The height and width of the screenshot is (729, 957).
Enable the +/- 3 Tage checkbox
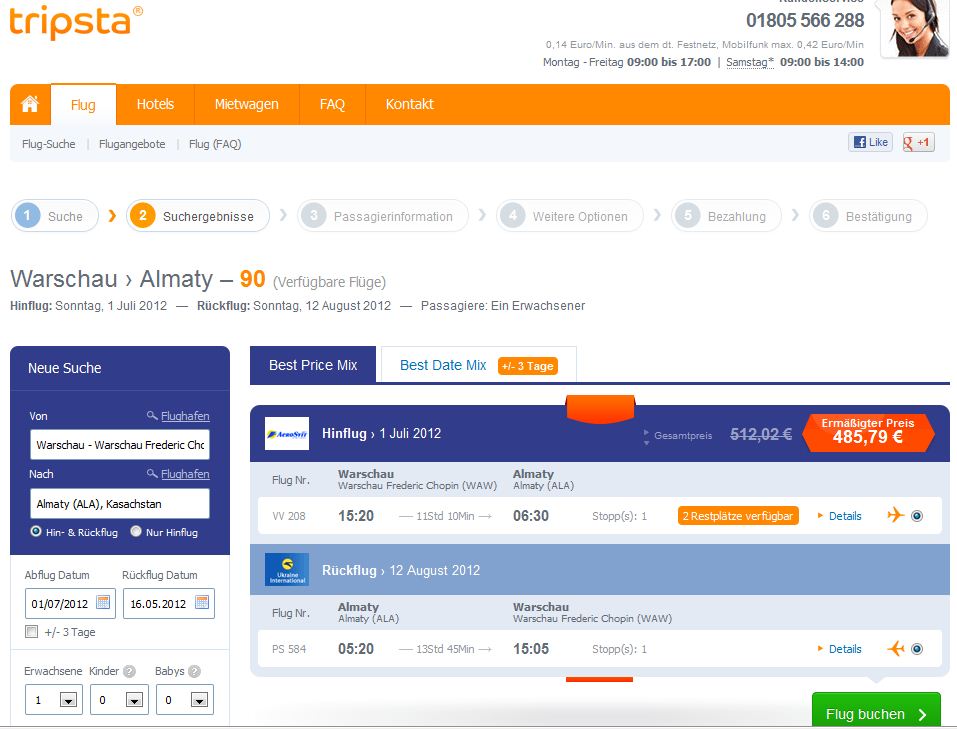32,631
